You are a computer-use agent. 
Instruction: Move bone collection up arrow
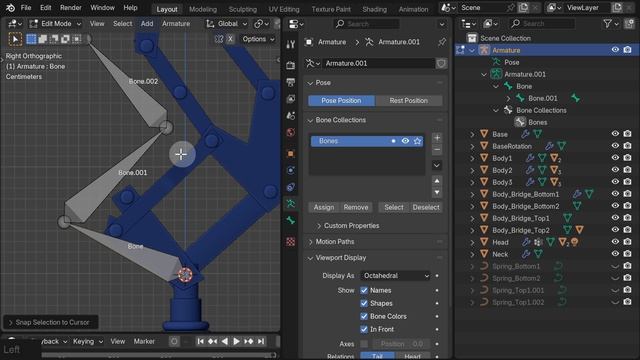(x=437, y=181)
